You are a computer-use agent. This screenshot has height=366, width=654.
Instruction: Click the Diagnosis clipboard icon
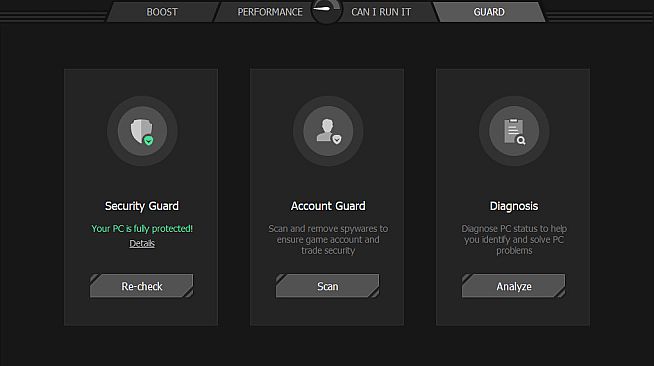click(x=514, y=131)
